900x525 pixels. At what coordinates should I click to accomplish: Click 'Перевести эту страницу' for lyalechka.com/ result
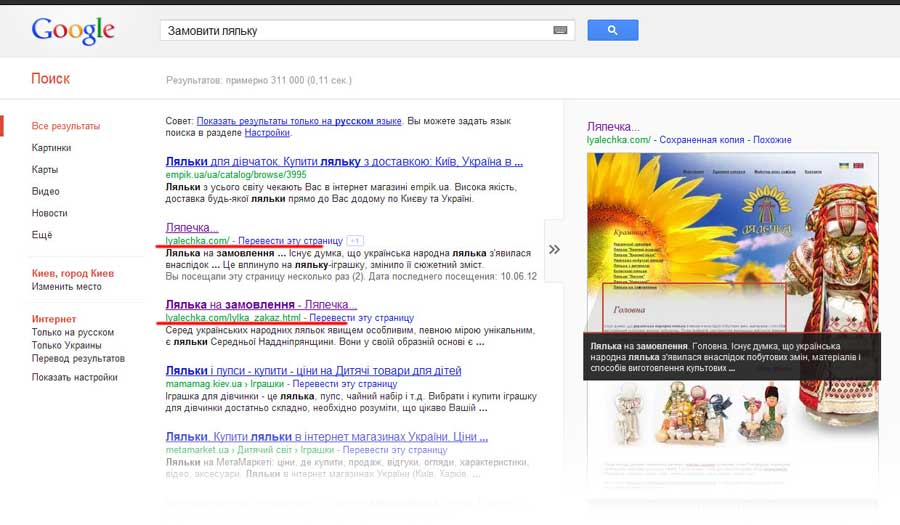pyautogui.click(x=290, y=240)
